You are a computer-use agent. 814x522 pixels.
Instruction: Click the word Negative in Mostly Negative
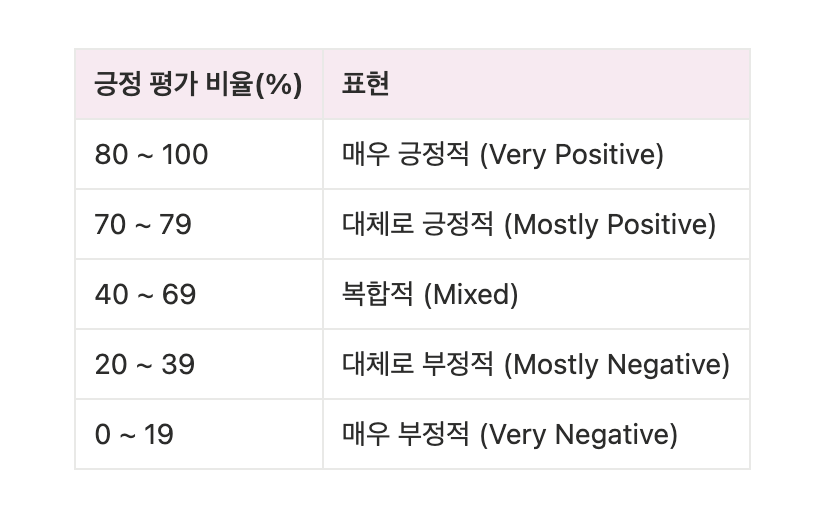(664, 364)
